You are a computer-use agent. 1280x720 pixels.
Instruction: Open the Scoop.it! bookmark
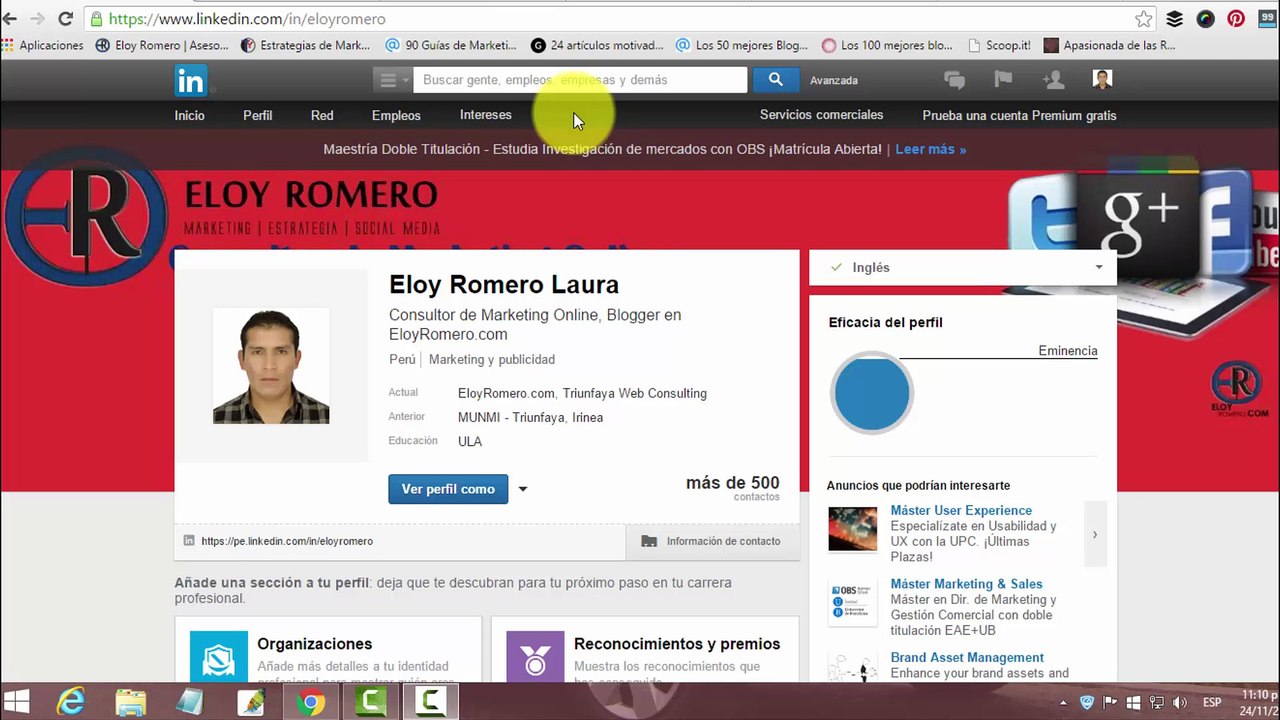(x=999, y=45)
